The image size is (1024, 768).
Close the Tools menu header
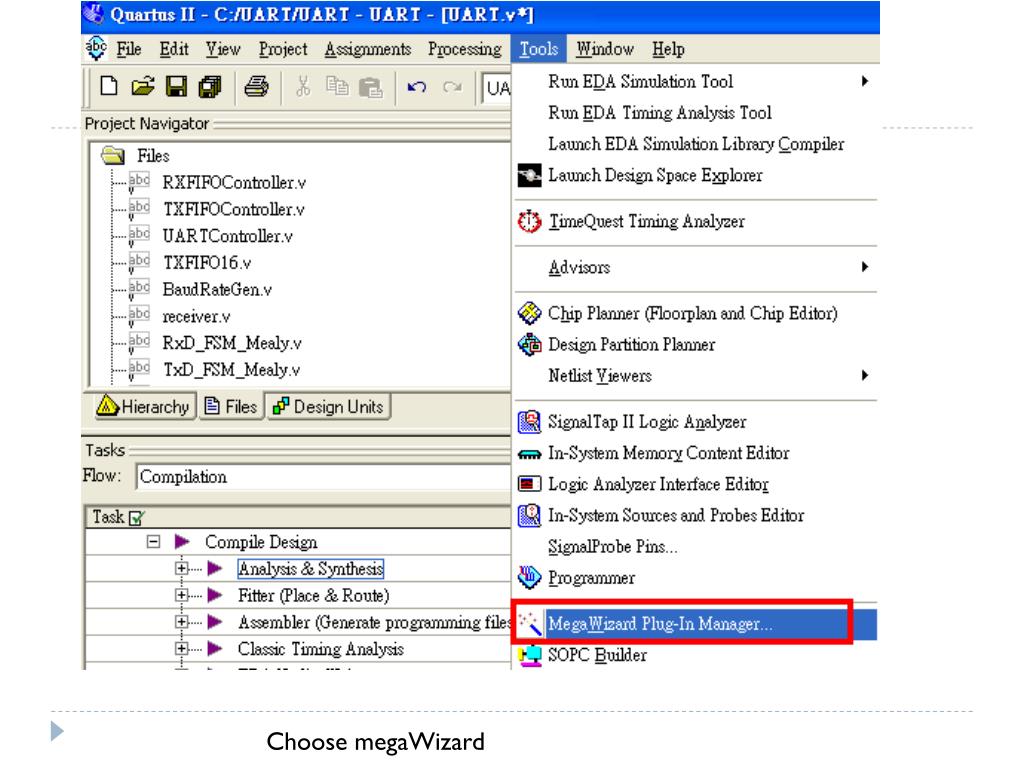[x=539, y=49]
